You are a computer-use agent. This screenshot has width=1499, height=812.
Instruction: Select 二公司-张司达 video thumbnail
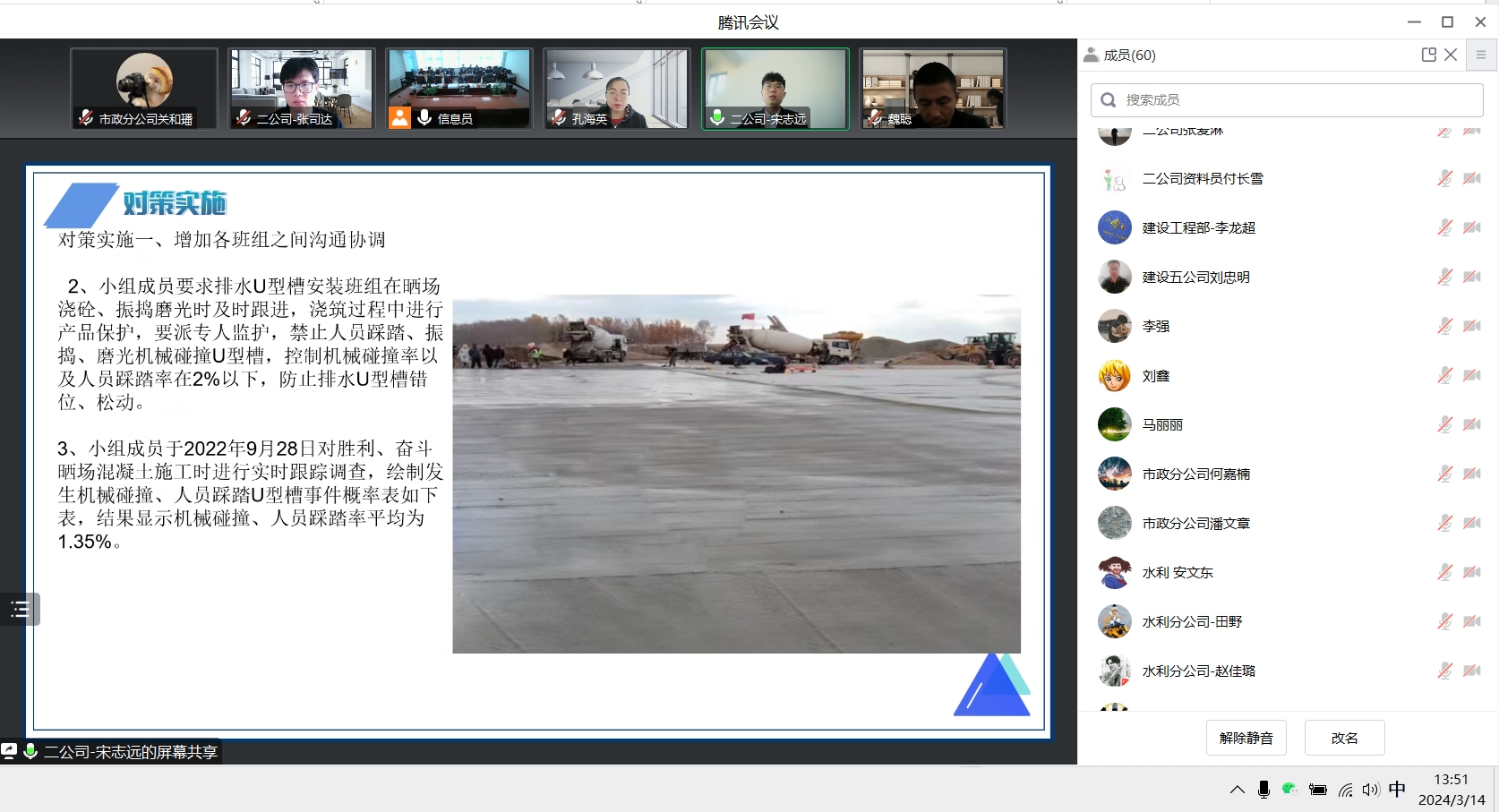click(302, 89)
